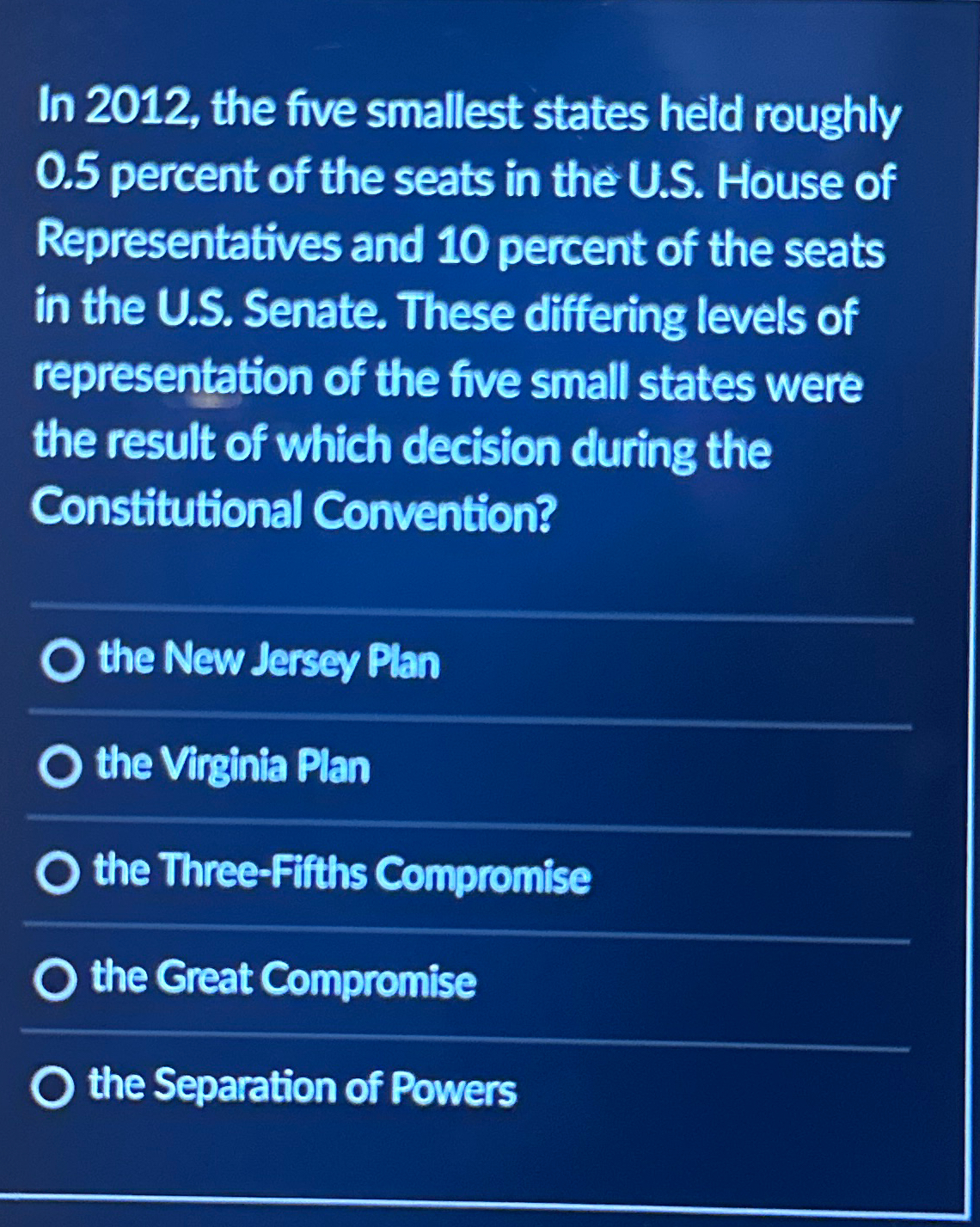The width and height of the screenshot is (980, 1227).
Task: Click the answer text 'the Great Compromise'
Action: pyautogui.click(x=284, y=981)
